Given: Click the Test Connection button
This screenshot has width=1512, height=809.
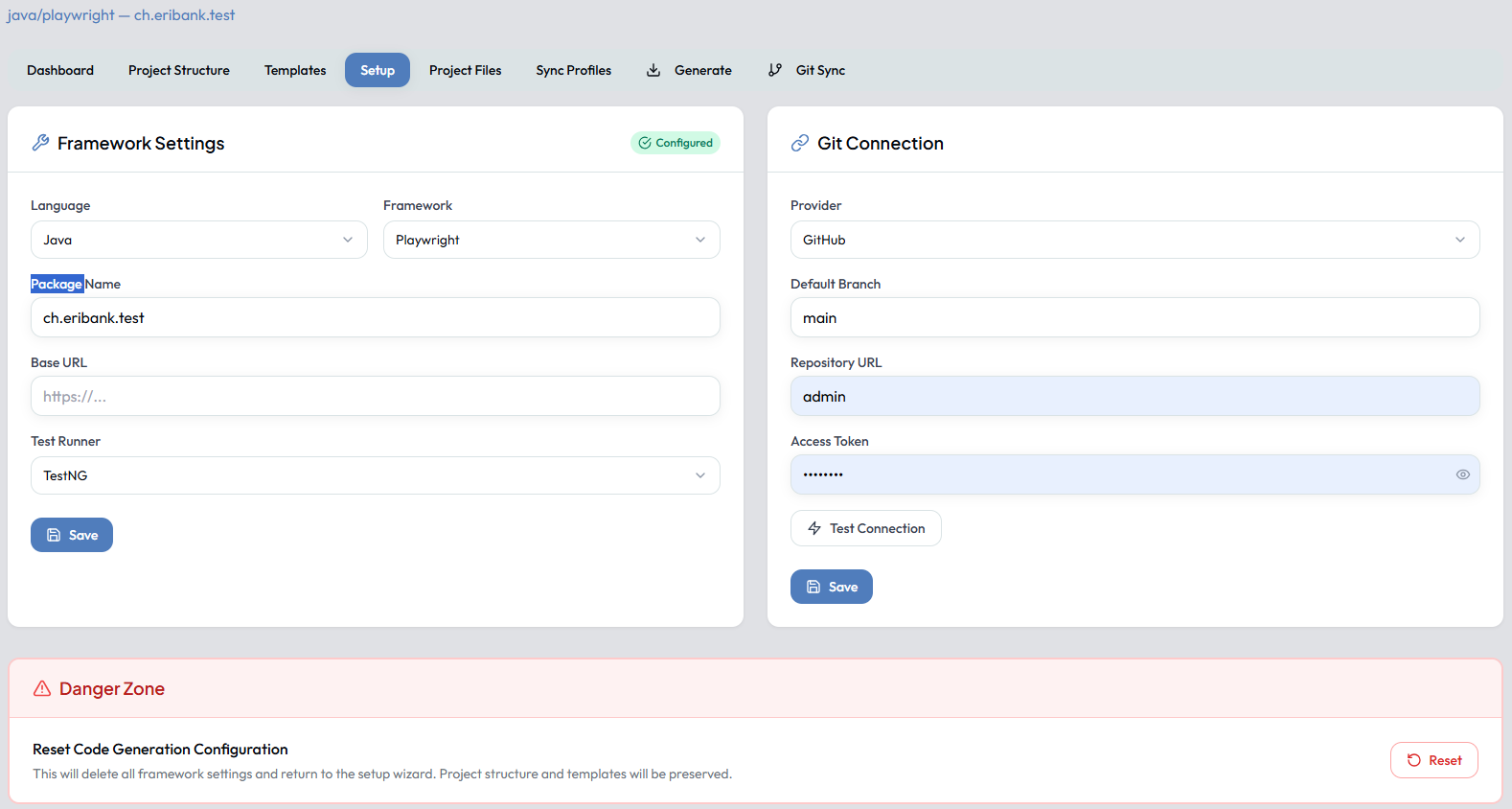Looking at the screenshot, I should [x=866, y=528].
